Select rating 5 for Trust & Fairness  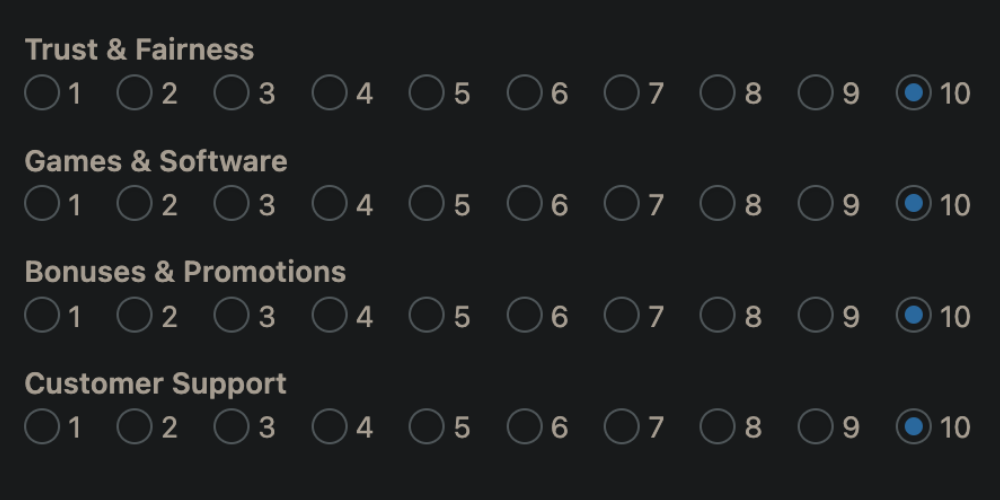coord(426,94)
